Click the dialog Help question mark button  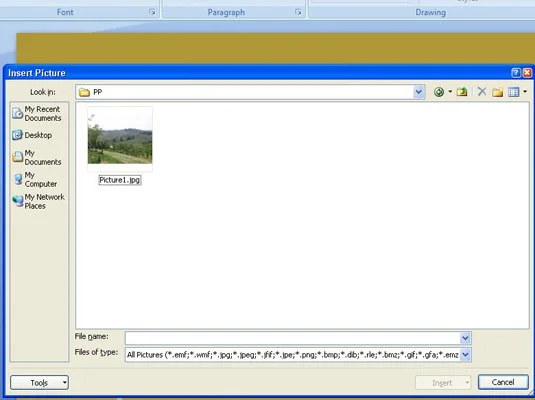coord(516,73)
